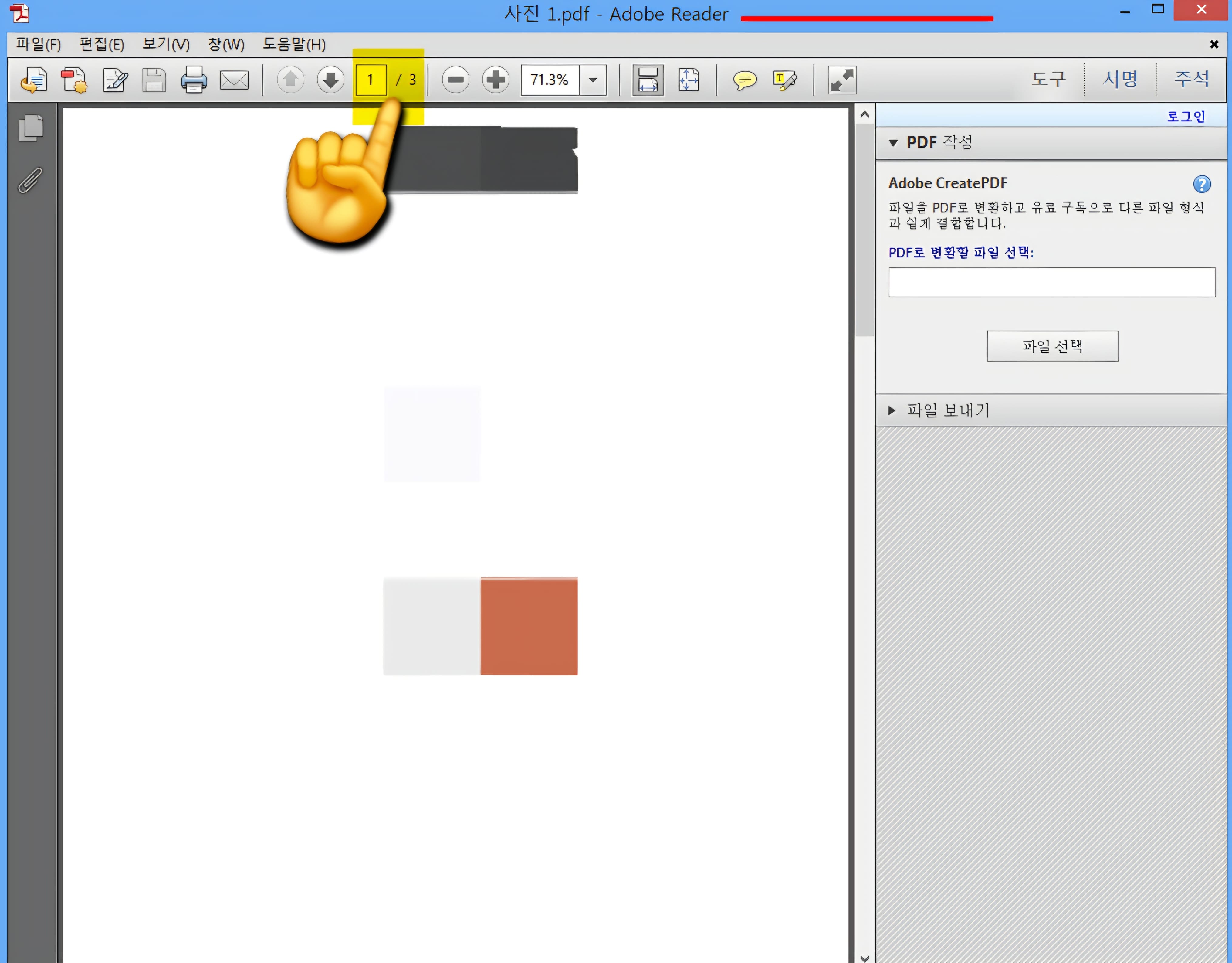Open the 파일(F) menu
The height and width of the screenshot is (963, 1232).
(x=37, y=45)
